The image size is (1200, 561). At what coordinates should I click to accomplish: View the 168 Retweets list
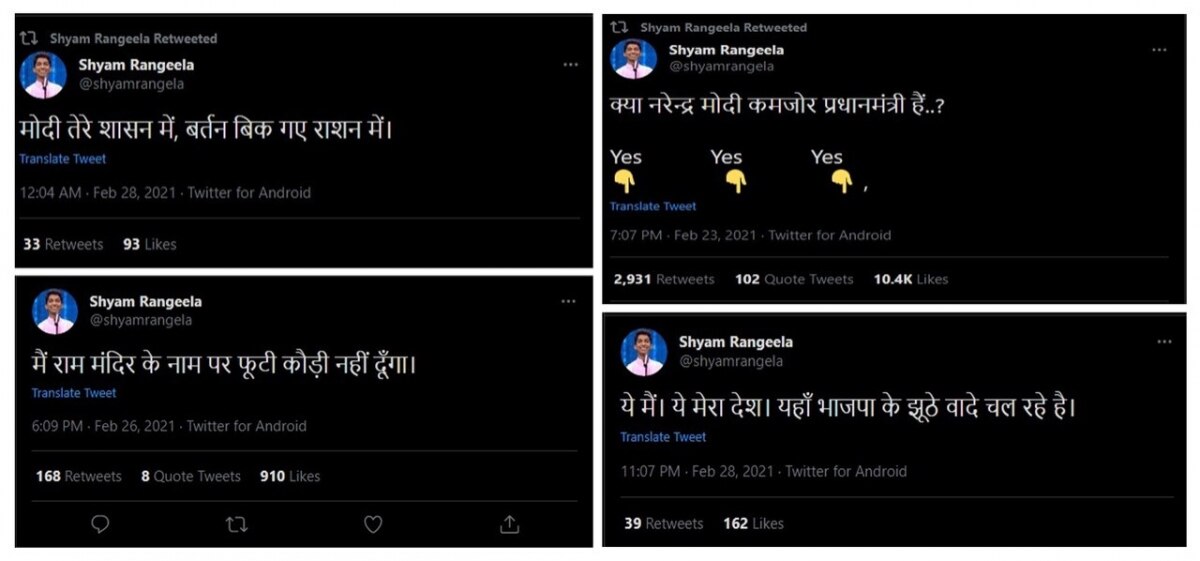click(x=78, y=476)
